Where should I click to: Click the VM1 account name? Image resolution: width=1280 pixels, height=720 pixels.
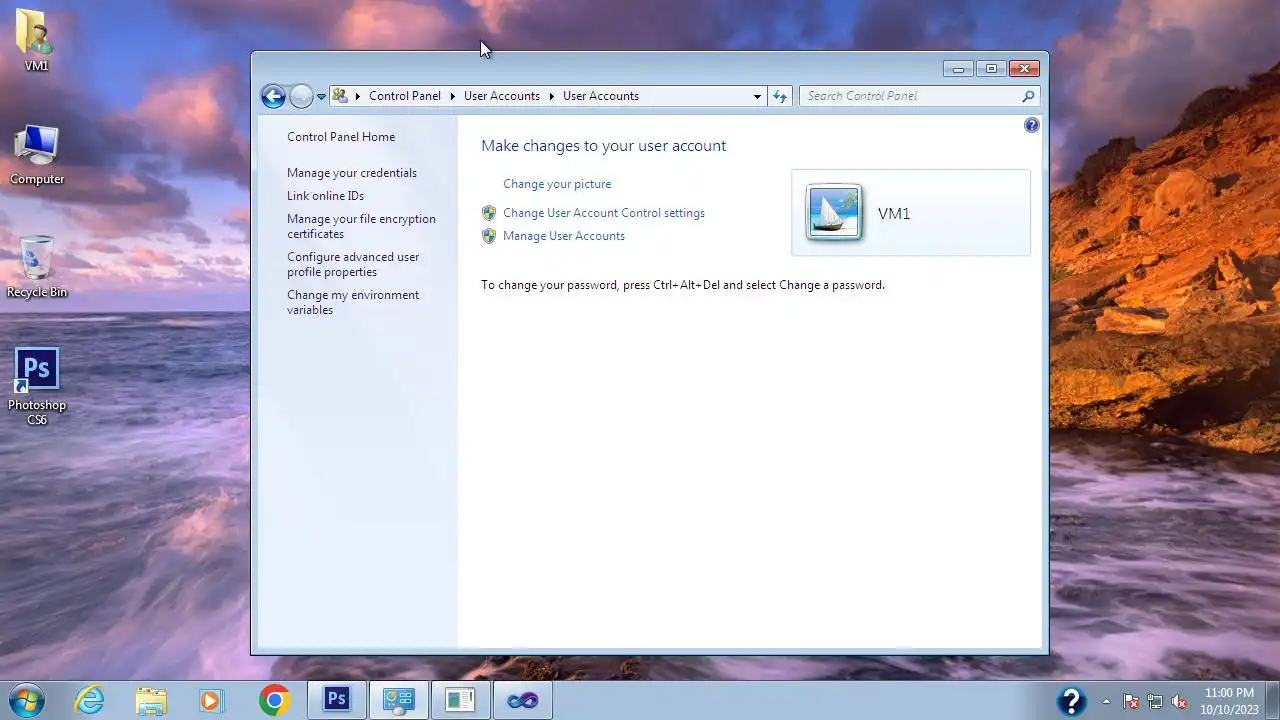(x=894, y=214)
